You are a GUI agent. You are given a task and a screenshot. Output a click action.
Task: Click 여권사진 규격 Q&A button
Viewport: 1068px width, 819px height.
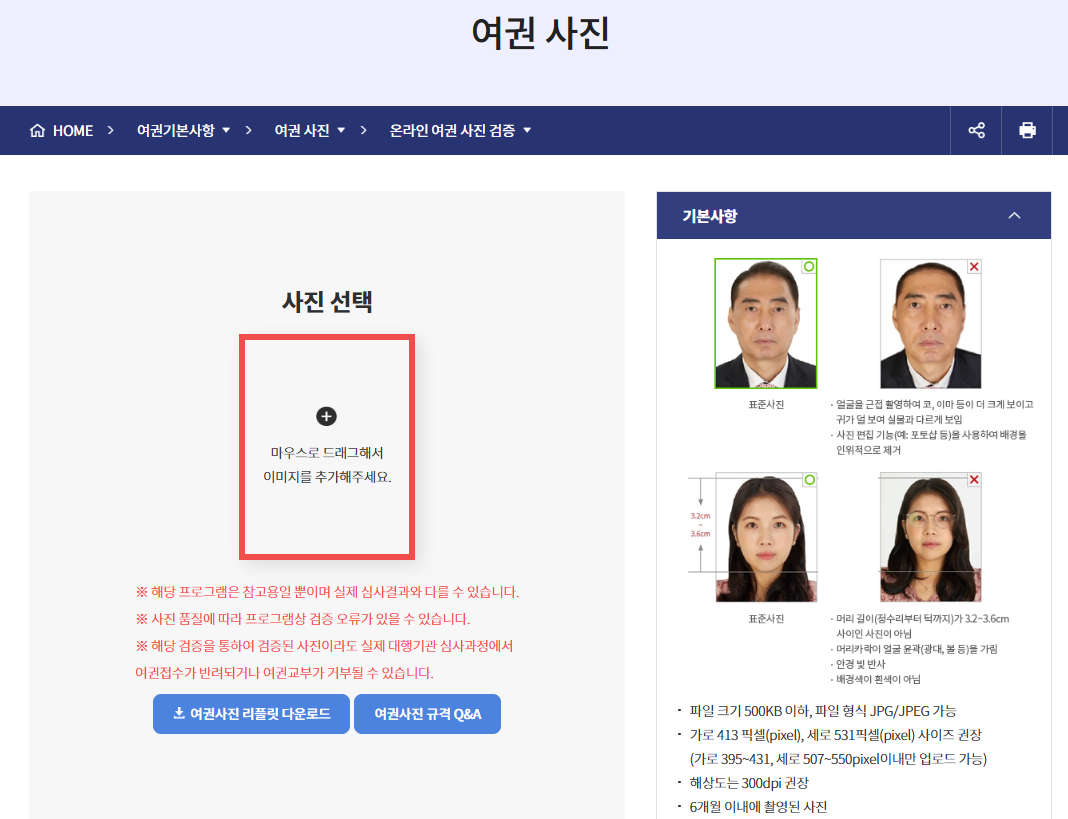(428, 714)
